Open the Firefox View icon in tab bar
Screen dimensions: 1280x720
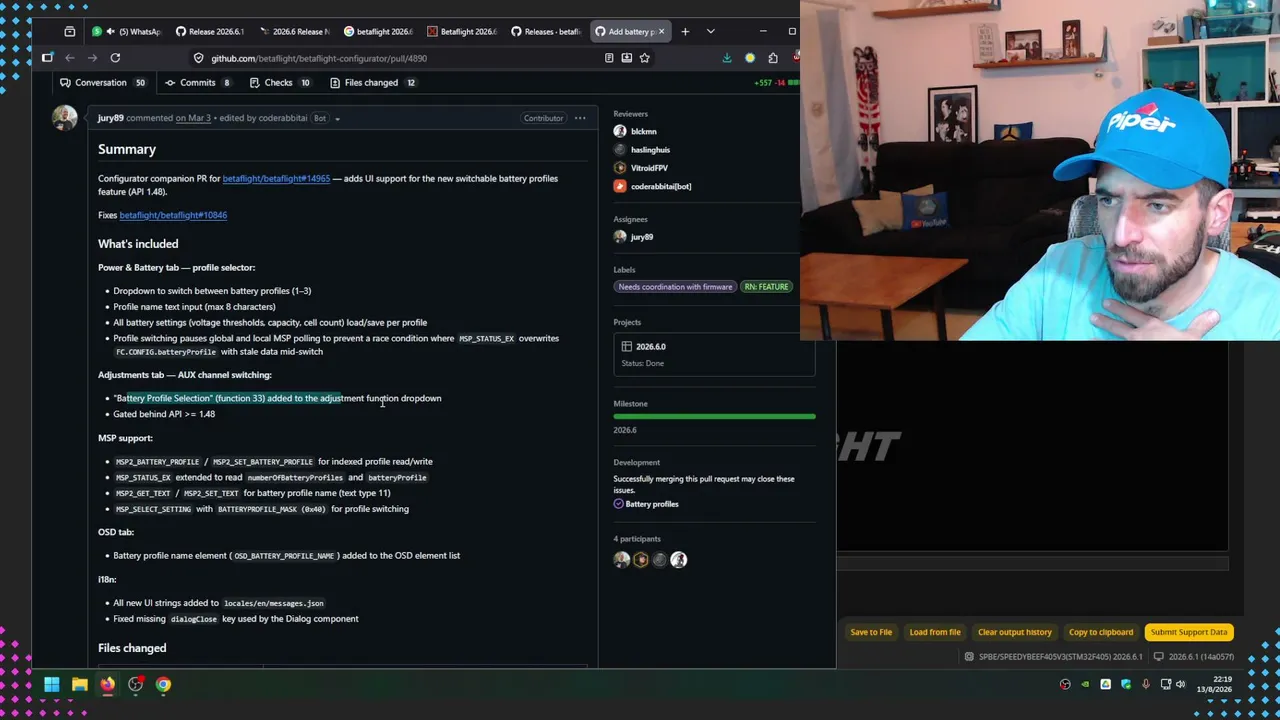(x=69, y=31)
